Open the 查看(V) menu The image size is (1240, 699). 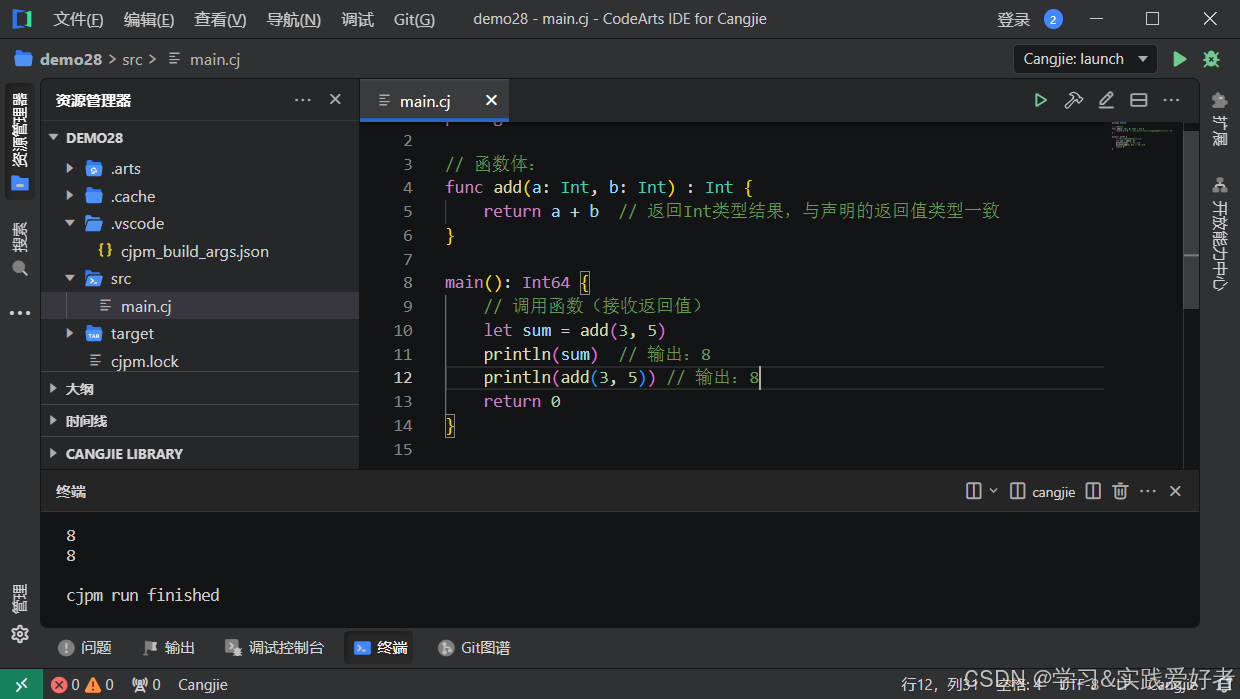[x=220, y=19]
